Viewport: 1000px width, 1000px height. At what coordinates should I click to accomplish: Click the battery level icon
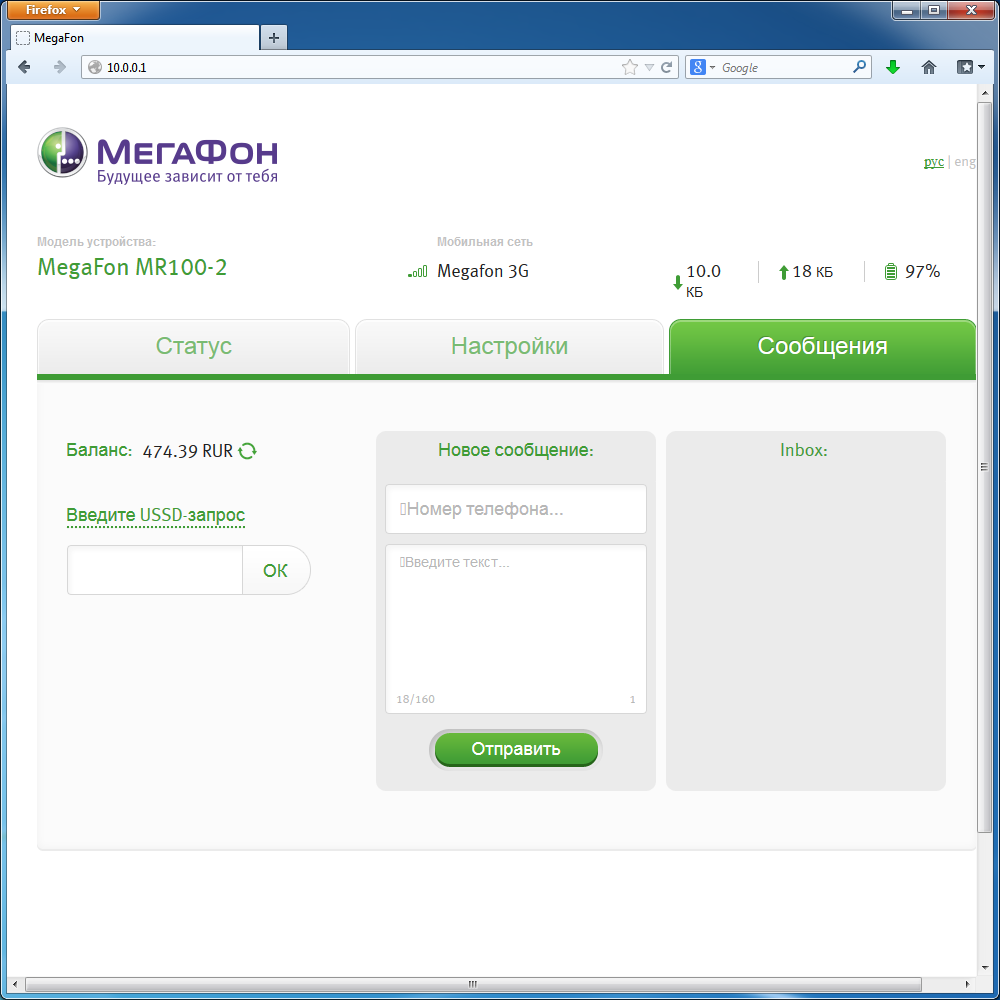click(891, 272)
